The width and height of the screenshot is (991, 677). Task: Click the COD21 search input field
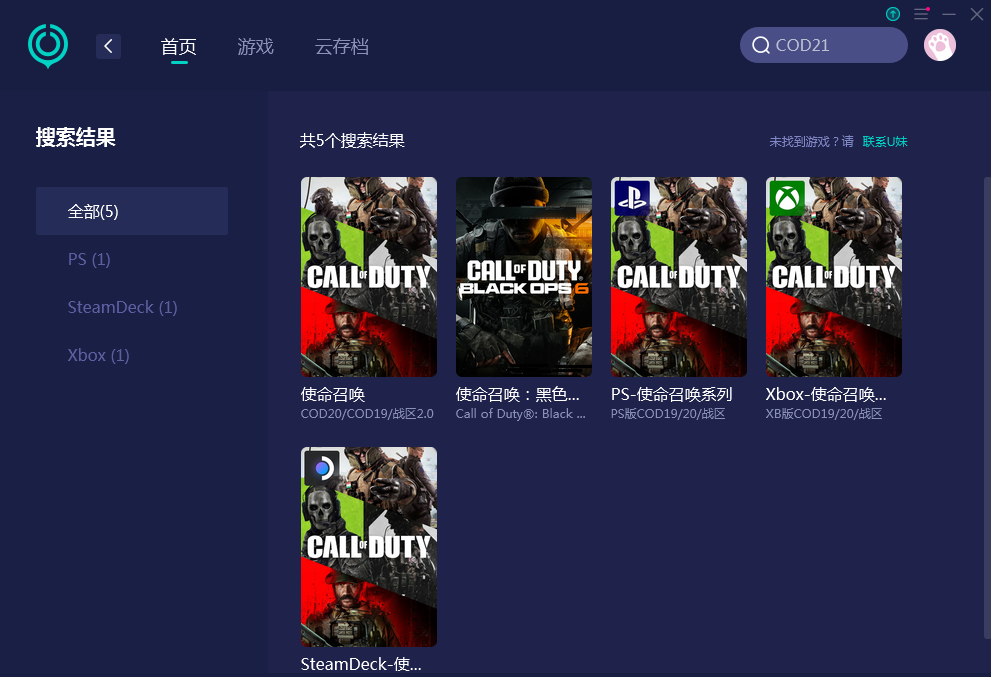(x=835, y=45)
